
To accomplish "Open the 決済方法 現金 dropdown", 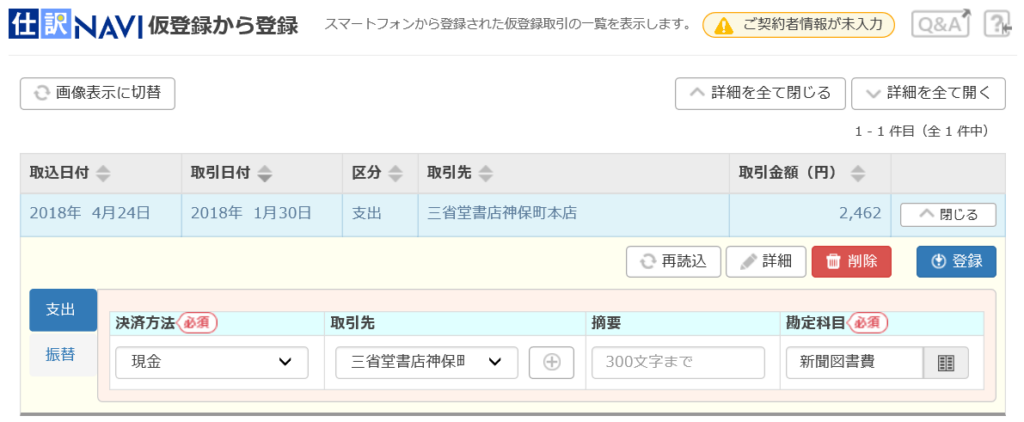I will point(212,363).
